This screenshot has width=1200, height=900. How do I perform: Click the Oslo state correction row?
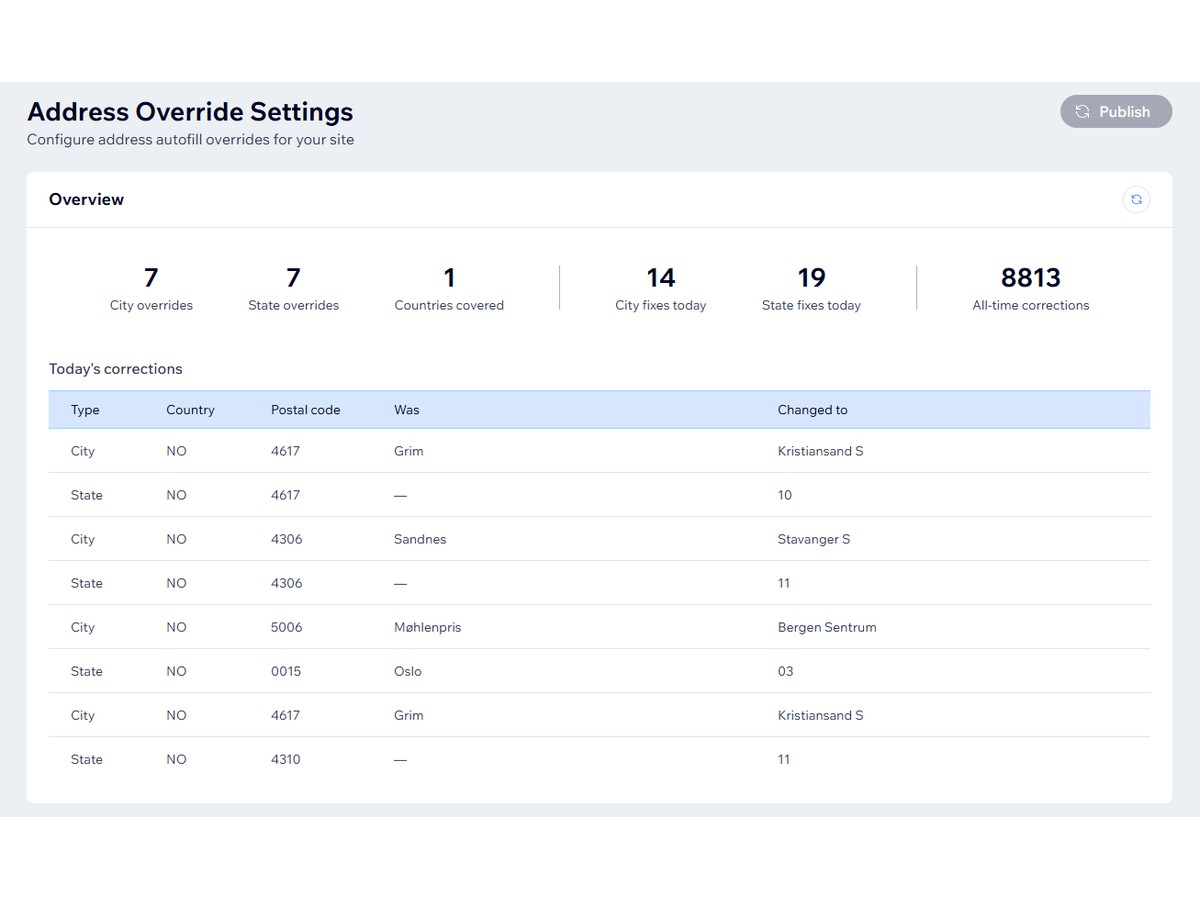(x=599, y=671)
